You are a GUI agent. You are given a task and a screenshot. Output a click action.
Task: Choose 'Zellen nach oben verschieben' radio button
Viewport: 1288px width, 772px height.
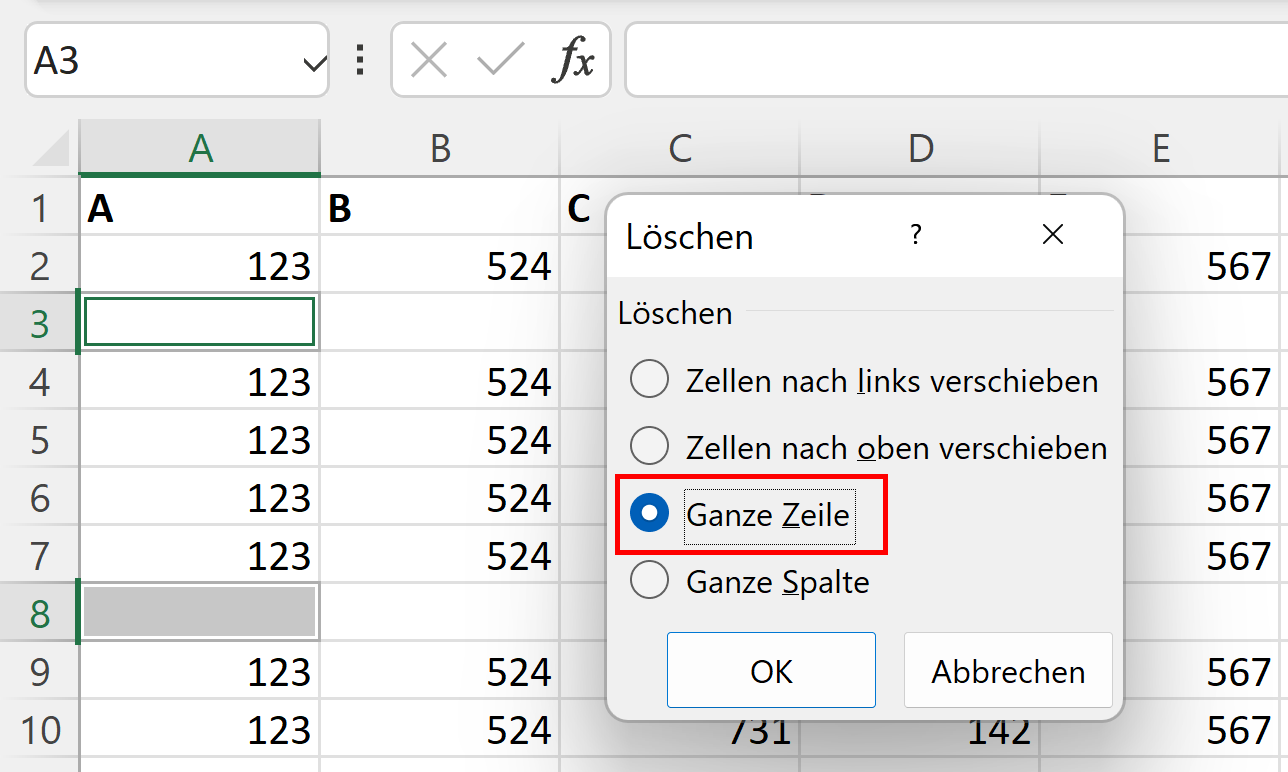[x=650, y=447]
